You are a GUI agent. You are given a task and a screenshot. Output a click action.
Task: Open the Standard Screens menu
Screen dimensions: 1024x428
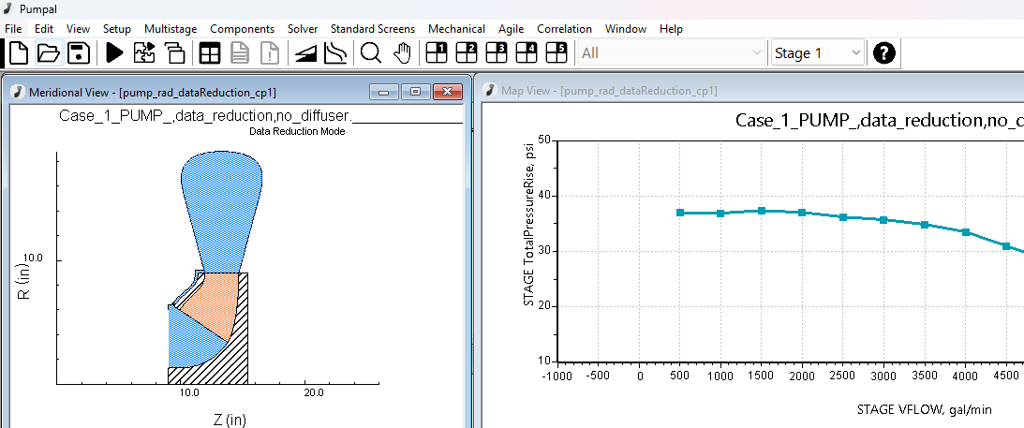click(372, 29)
